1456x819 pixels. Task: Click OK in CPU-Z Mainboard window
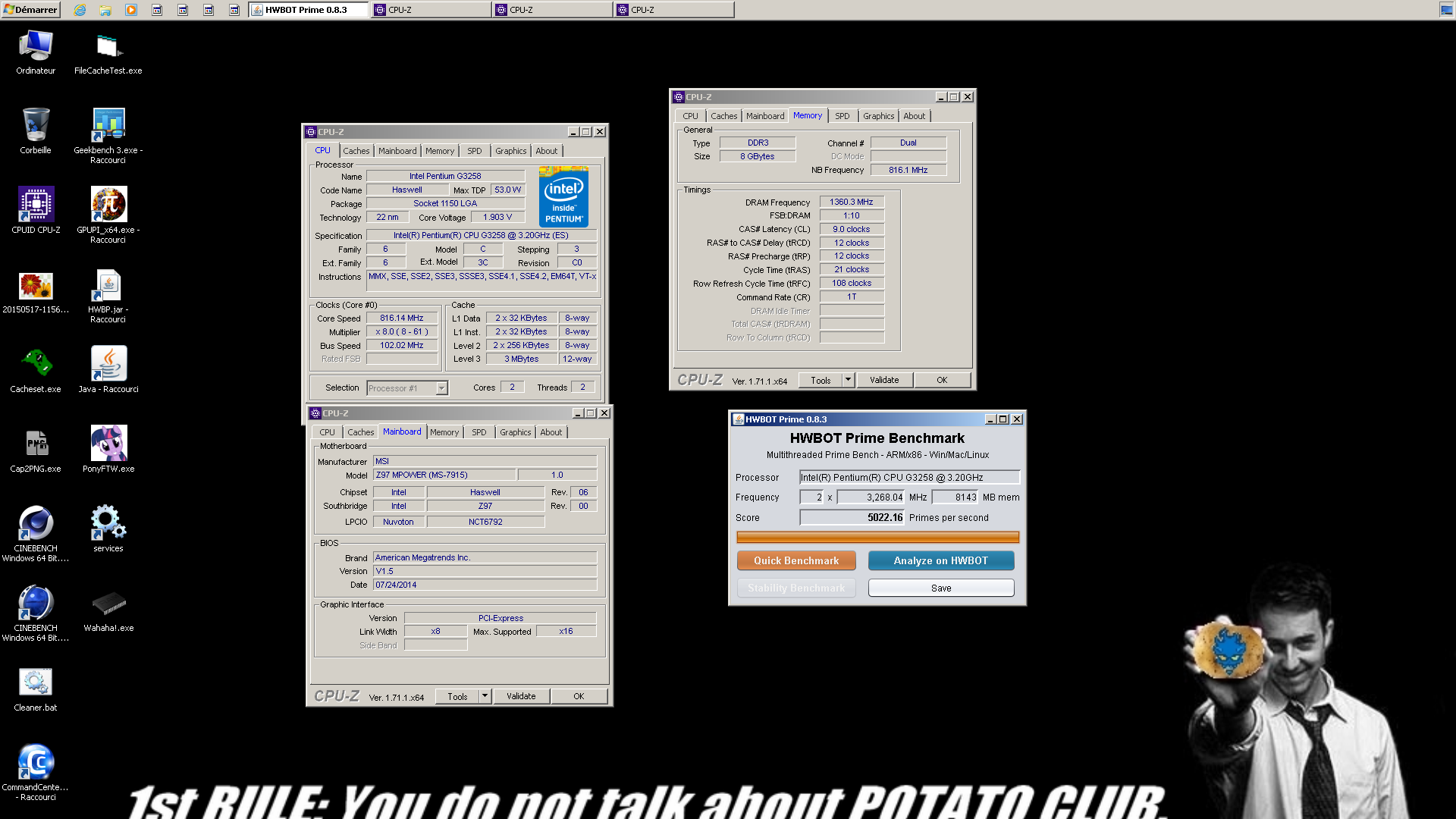tap(579, 696)
